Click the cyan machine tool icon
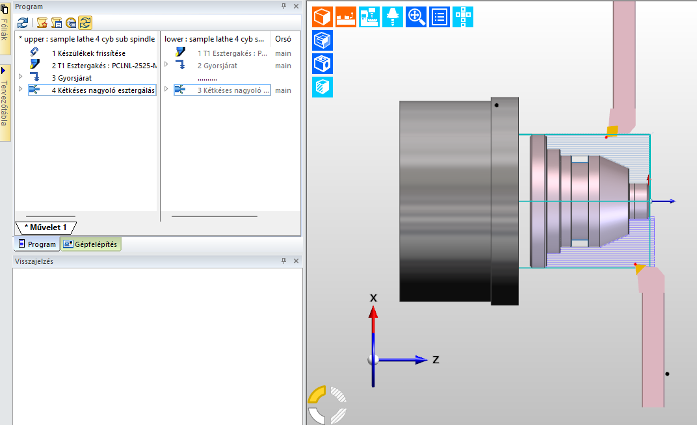699x426 pixels. (x=369, y=17)
